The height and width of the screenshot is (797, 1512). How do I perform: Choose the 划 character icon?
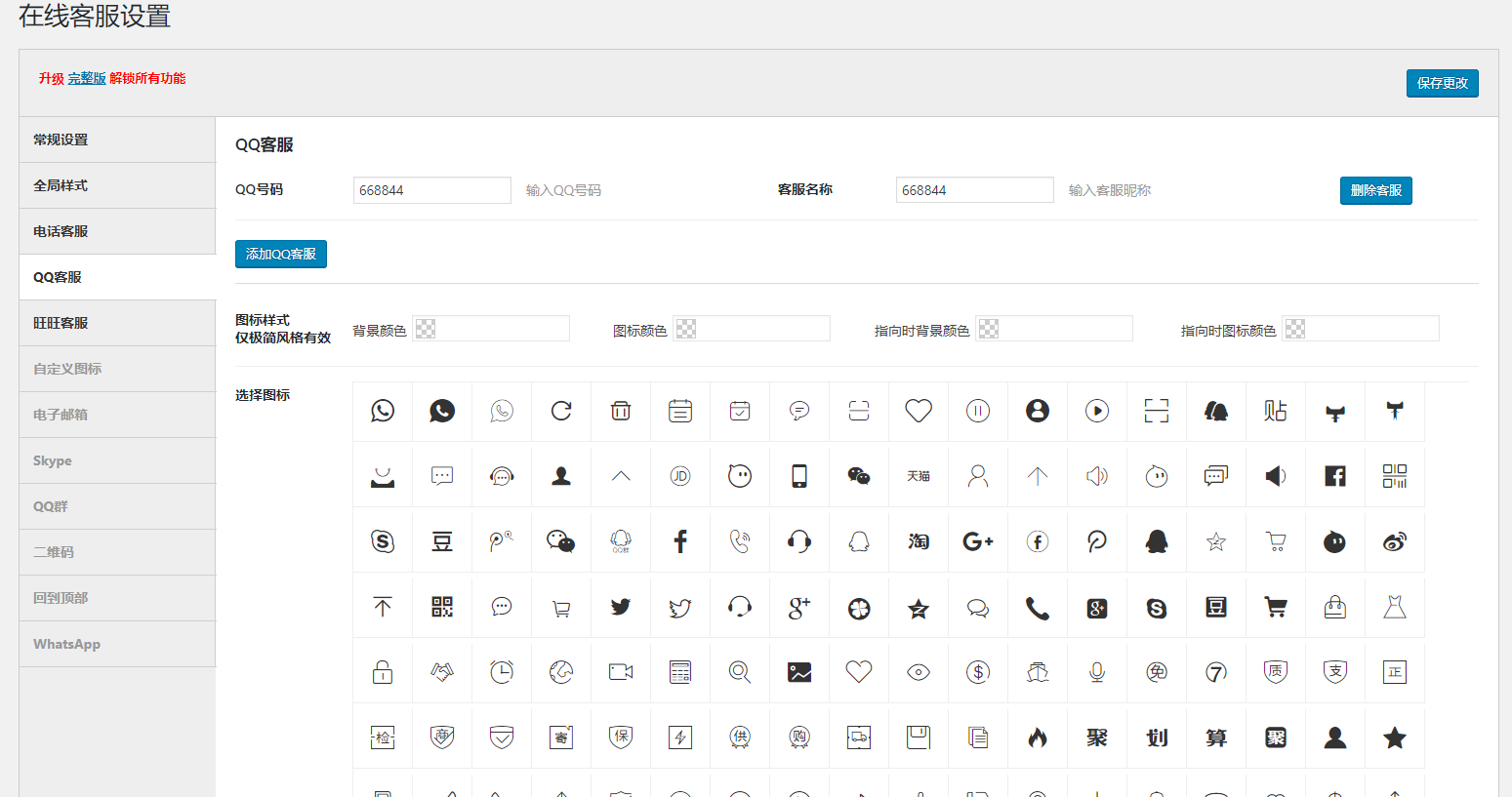tap(1157, 737)
